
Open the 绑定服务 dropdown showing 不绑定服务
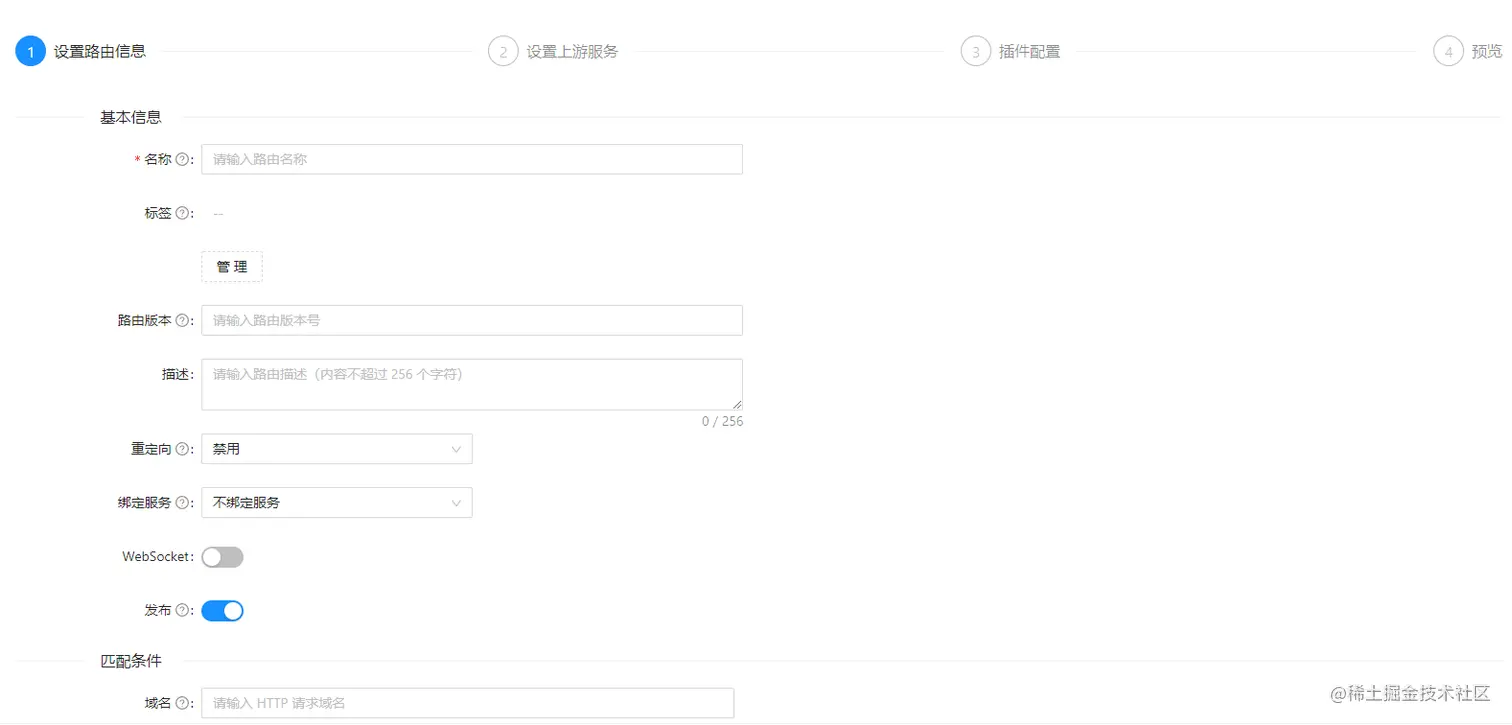[337, 503]
